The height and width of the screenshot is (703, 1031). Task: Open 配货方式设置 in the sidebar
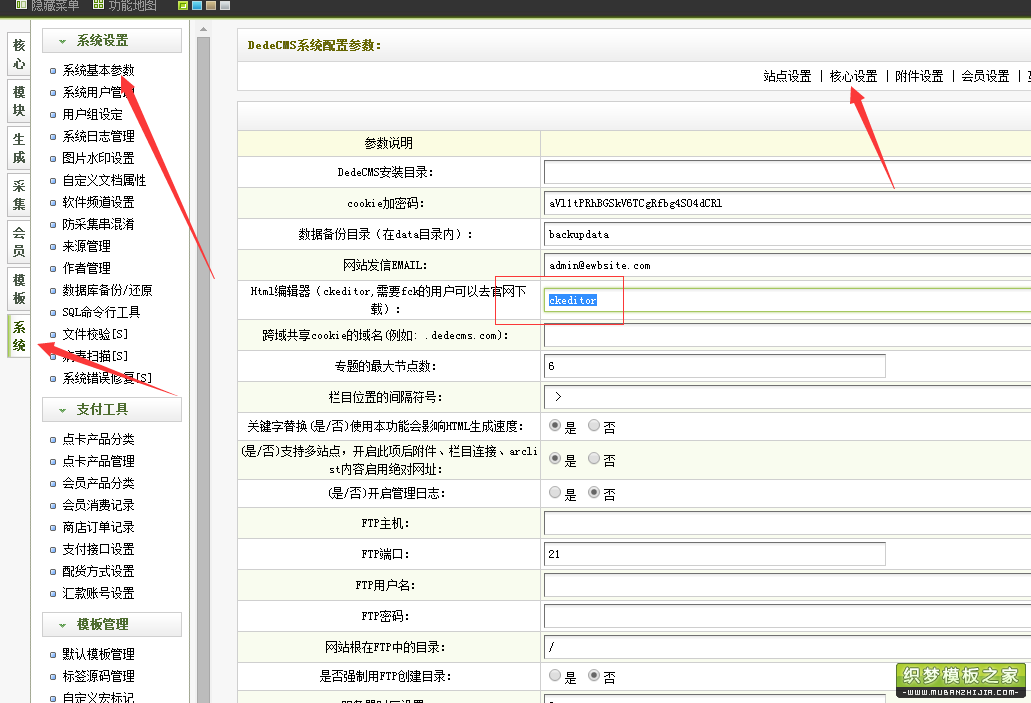(x=99, y=571)
